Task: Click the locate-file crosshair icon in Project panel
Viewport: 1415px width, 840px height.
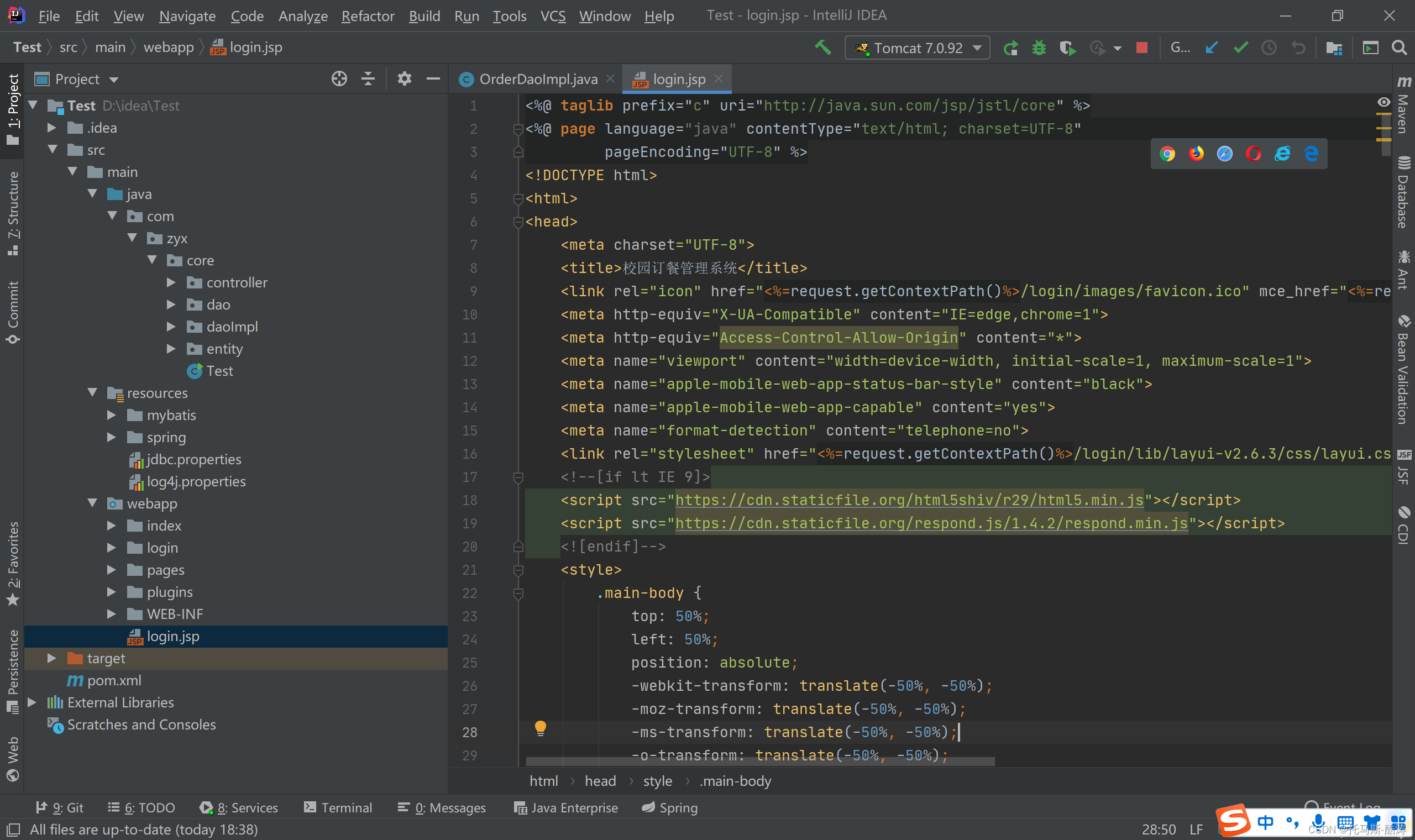Action: (339, 78)
